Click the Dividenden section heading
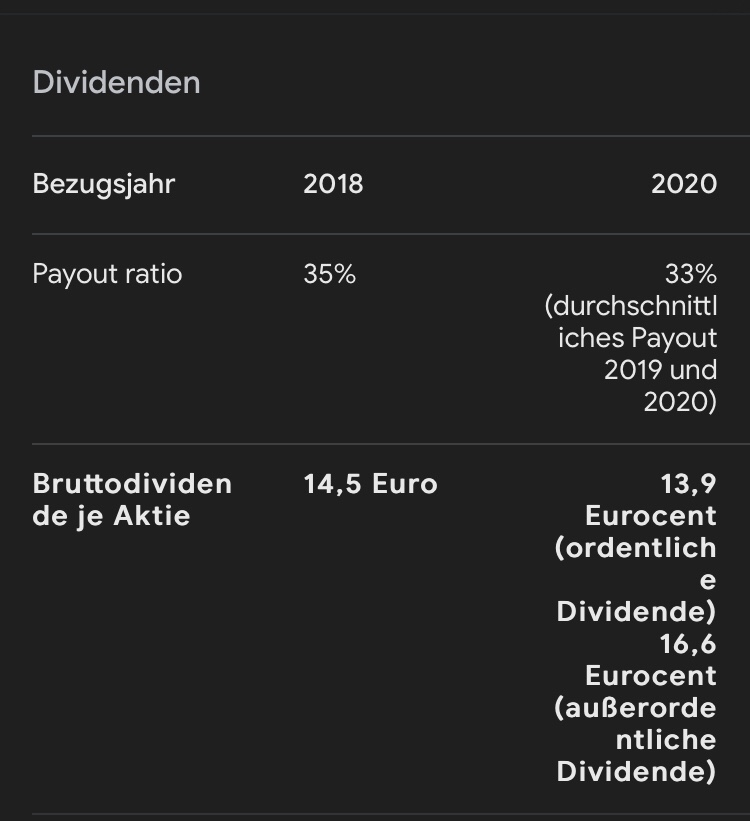This screenshot has width=750, height=821. tap(116, 82)
